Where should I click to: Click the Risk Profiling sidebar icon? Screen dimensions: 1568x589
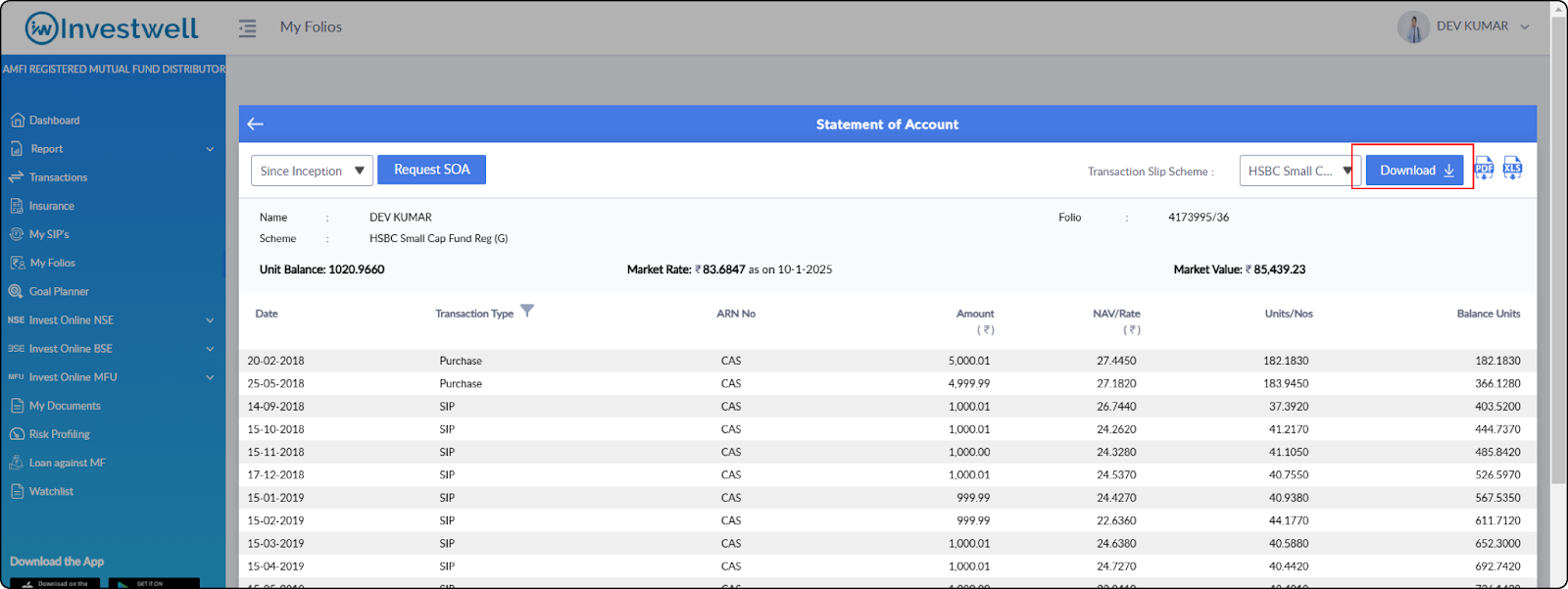pyautogui.click(x=17, y=434)
